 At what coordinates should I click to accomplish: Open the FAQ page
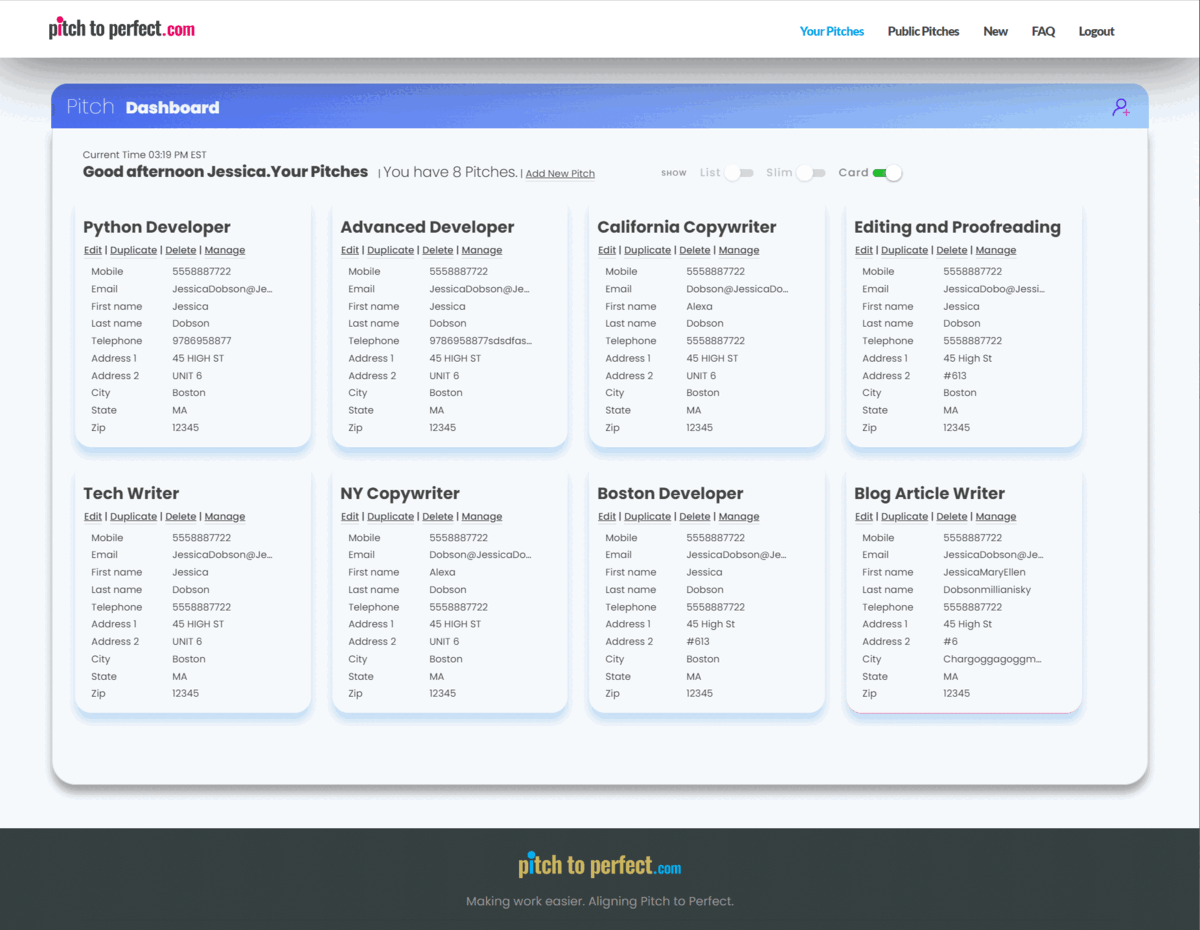[1043, 31]
